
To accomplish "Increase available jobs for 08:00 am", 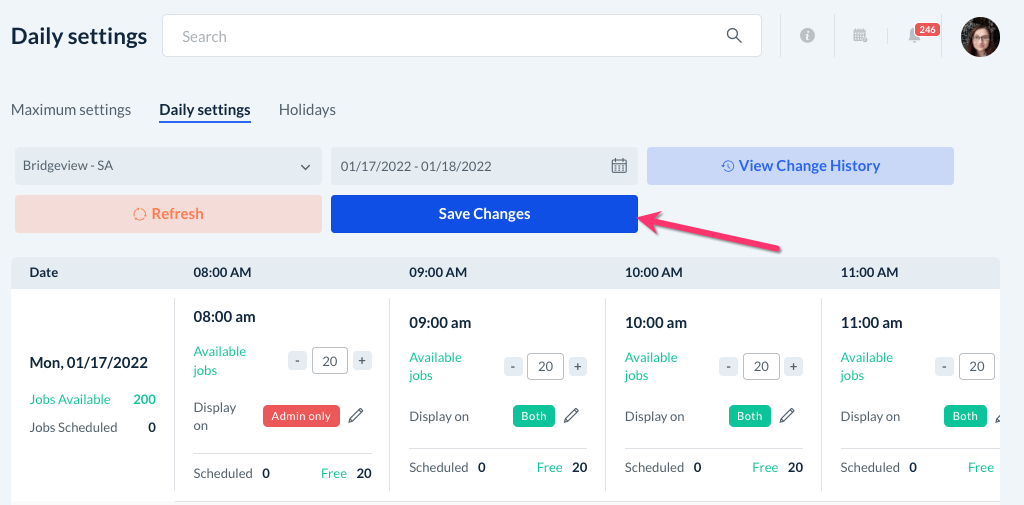I will click(x=362, y=361).
